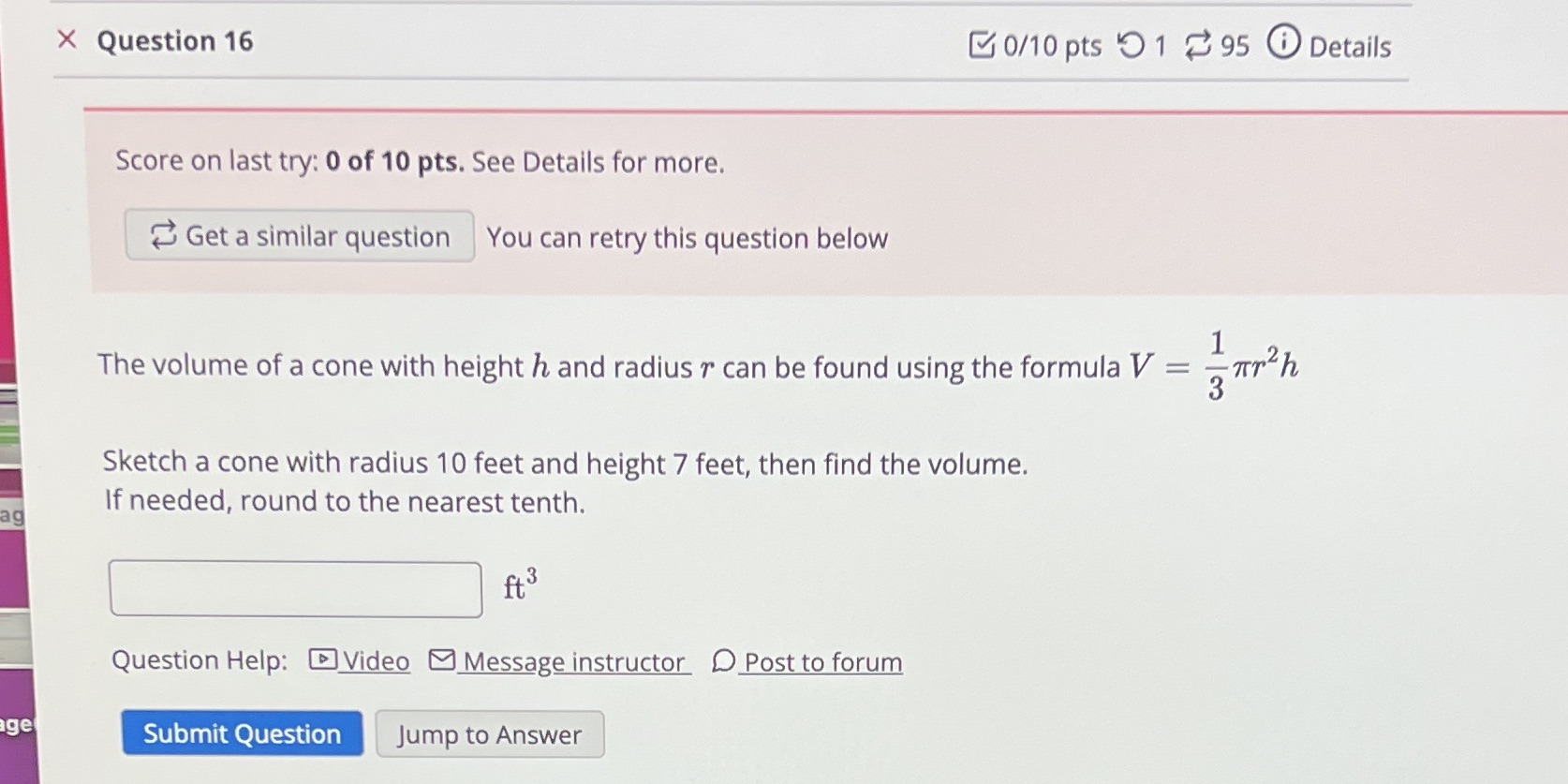Viewport: 1568px width, 784px height.
Task: Click the partially visible tab on the left edge
Action: pyautogui.click(x=14, y=515)
